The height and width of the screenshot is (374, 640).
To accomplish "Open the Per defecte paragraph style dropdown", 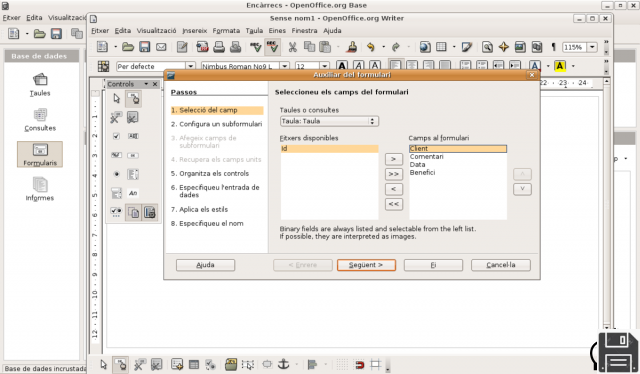I will [190, 66].
